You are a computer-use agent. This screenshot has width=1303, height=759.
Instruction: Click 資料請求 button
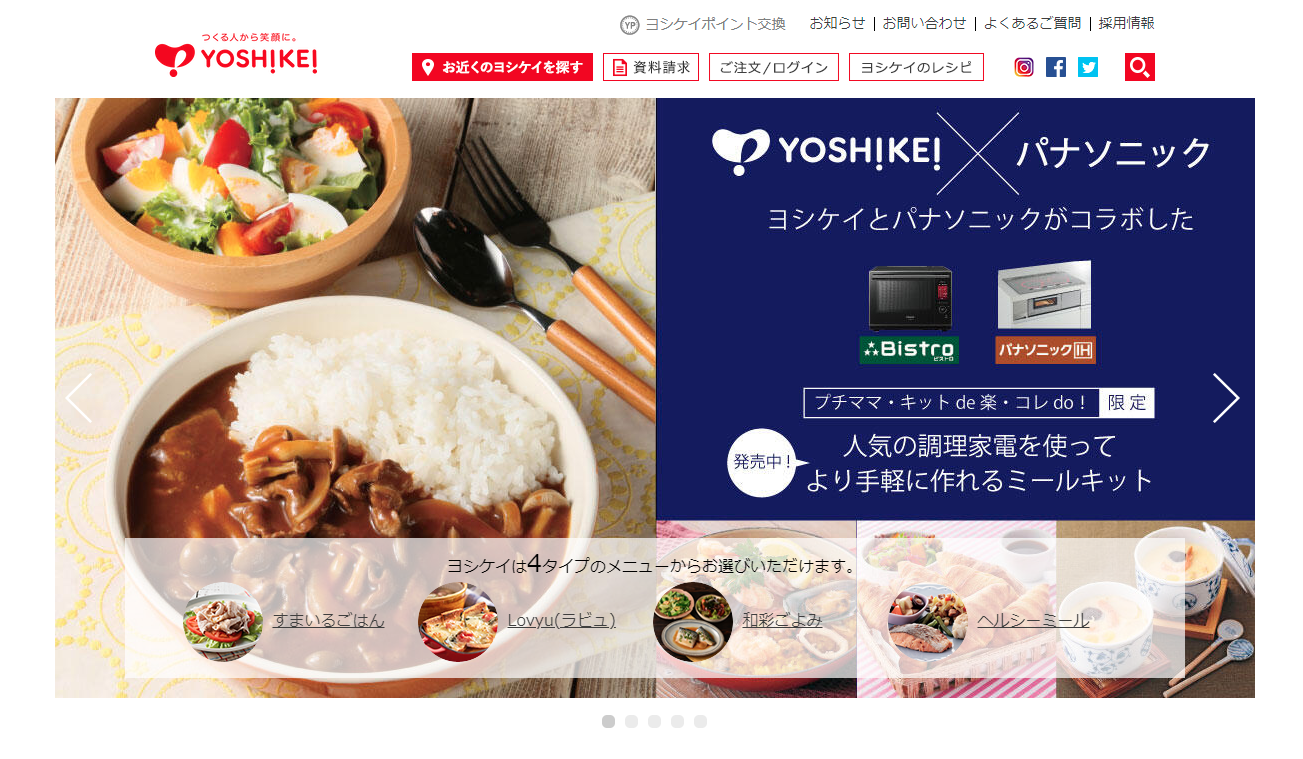coord(651,67)
